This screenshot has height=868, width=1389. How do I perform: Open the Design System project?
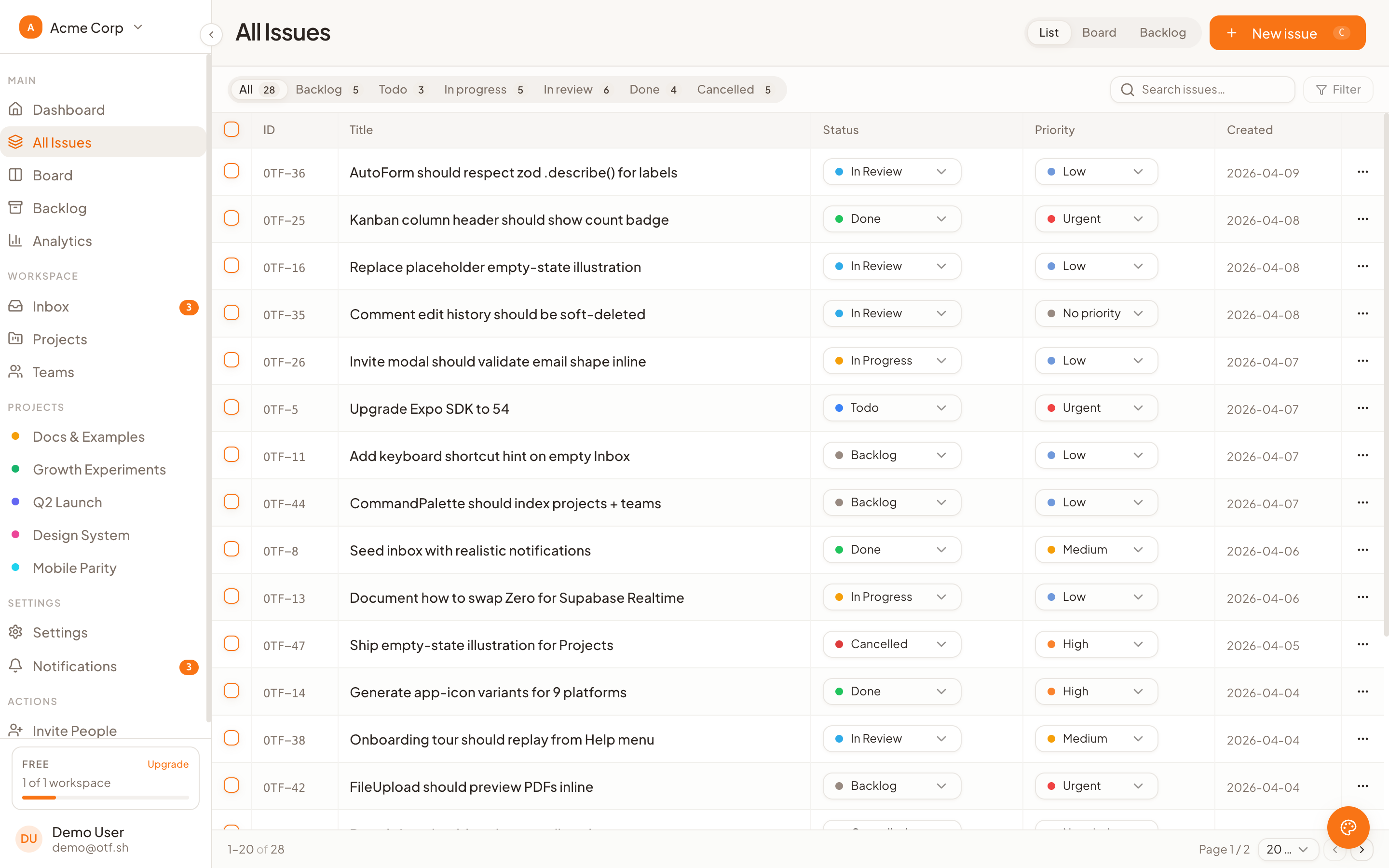click(103, 534)
